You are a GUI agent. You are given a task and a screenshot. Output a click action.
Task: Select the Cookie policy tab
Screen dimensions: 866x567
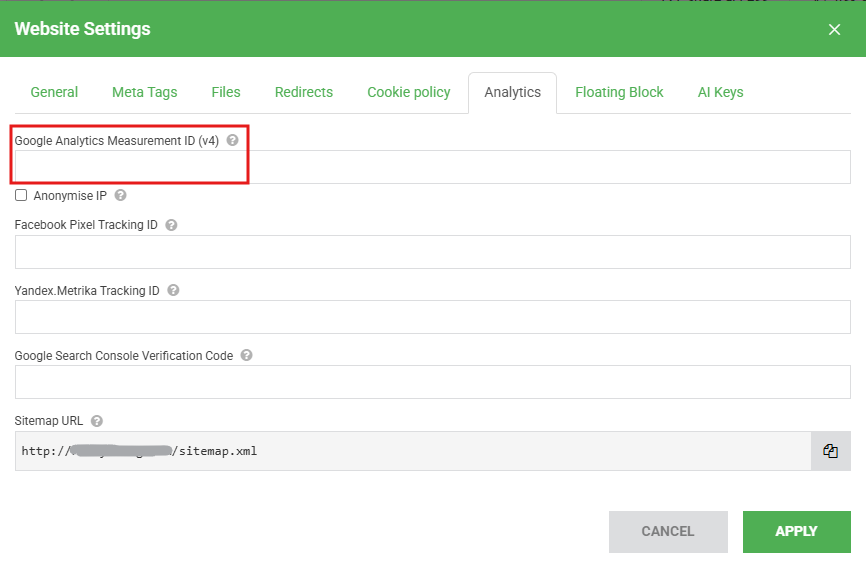tap(409, 92)
